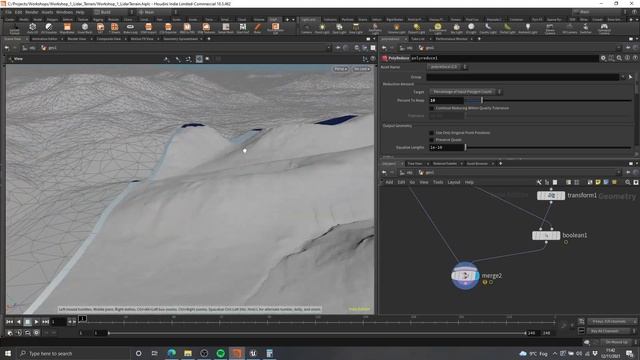Click geo1 path in network editor

point(426,172)
